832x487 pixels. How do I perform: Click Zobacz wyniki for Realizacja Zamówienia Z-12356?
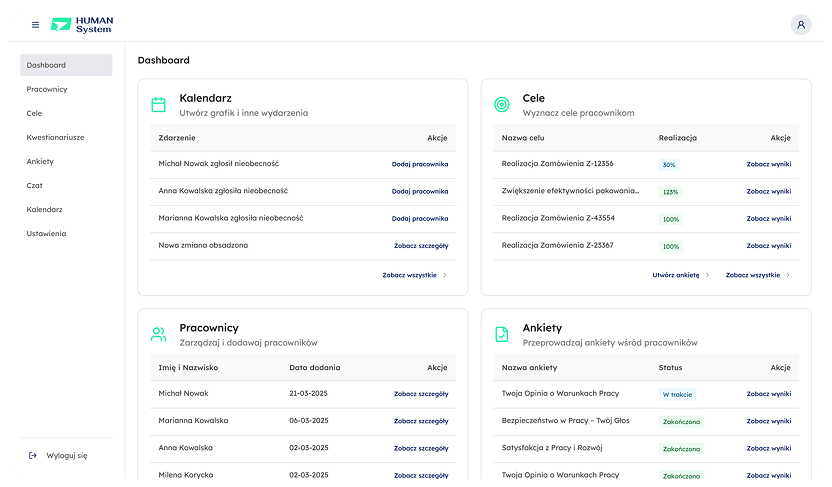(768, 164)
